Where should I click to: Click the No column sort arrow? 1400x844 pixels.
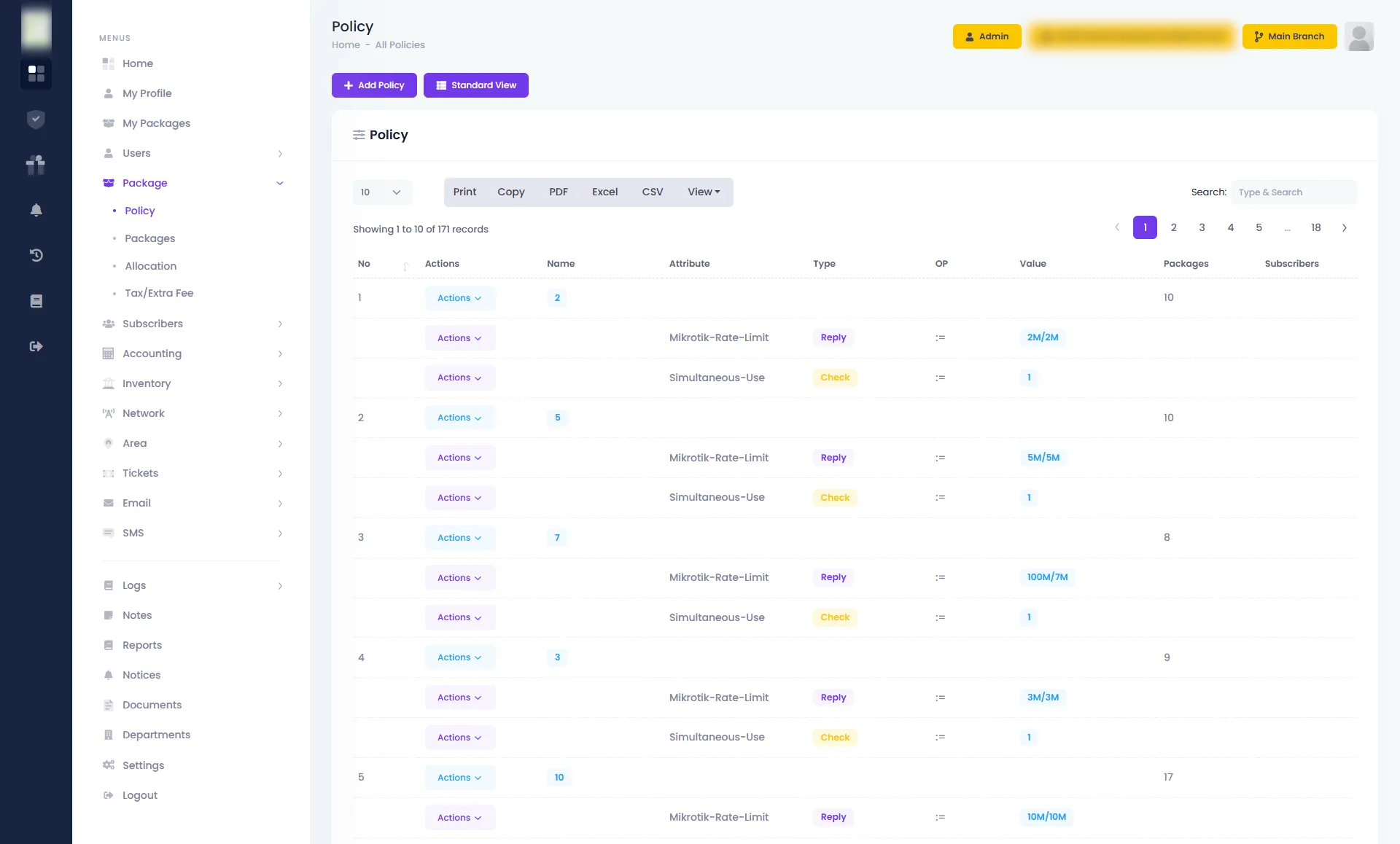pos(405,266)
